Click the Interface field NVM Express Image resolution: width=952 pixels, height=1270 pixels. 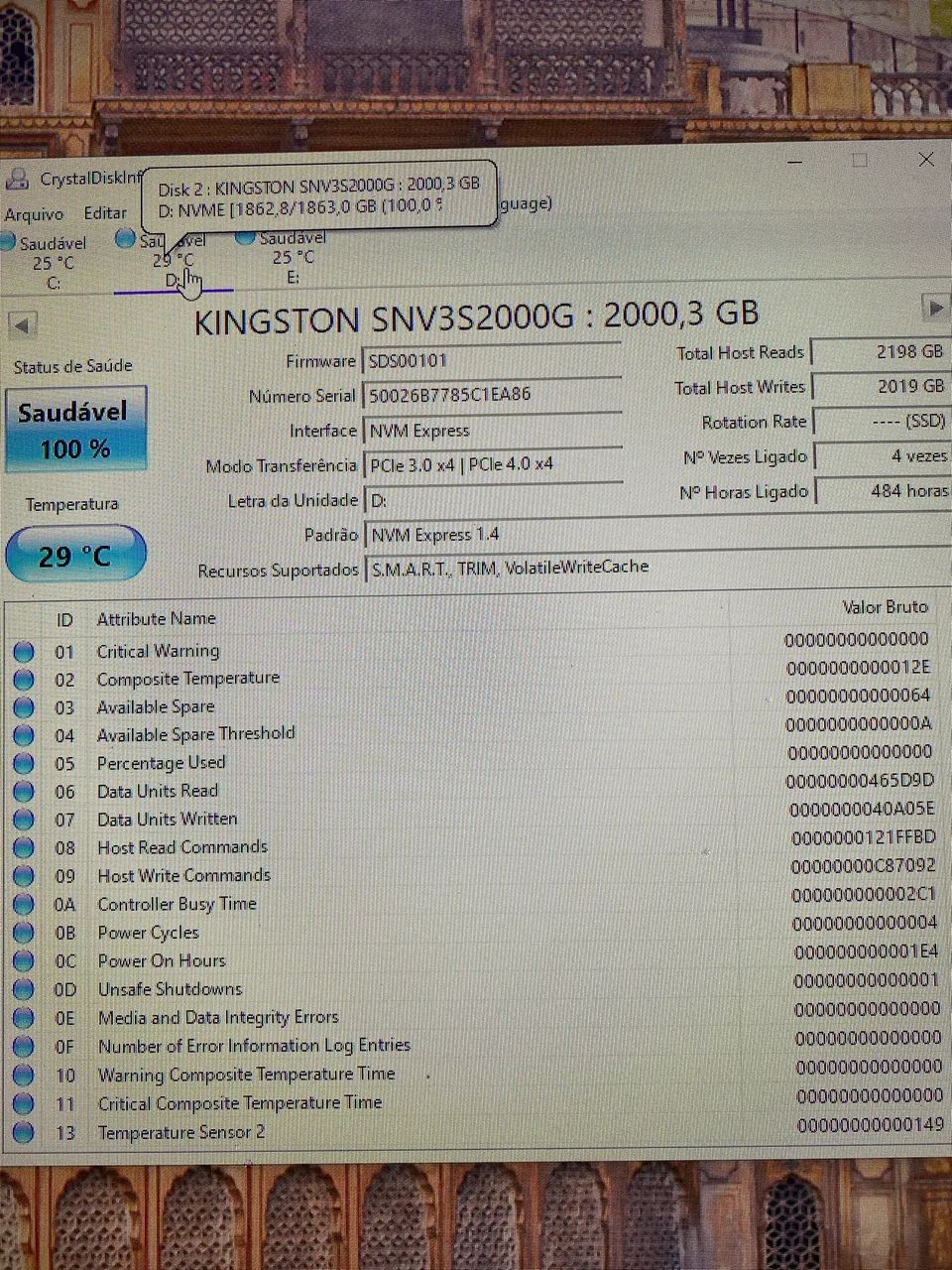[492, 431]
